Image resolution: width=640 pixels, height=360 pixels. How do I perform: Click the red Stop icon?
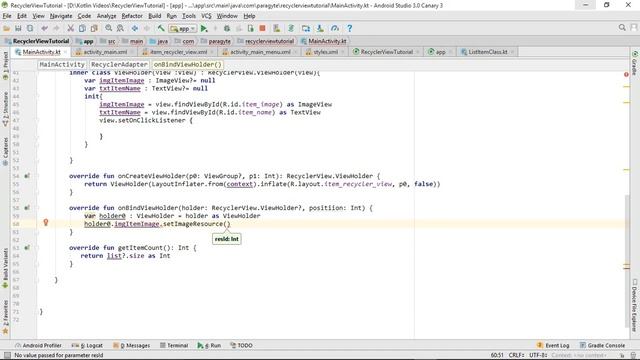point(262,28)
